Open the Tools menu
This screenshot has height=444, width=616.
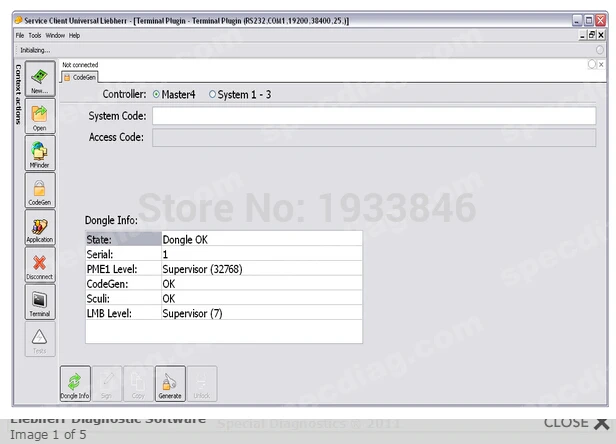click(35, 35)
